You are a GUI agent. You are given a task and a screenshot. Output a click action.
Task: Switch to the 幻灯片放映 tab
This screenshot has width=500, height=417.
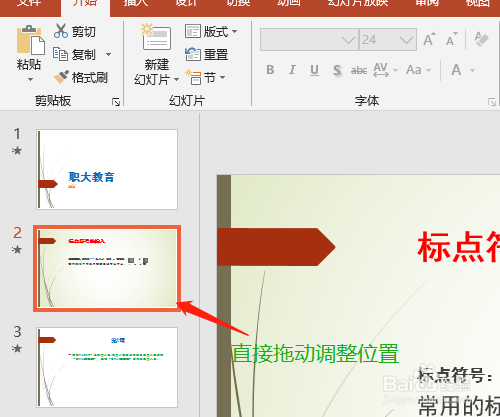pyautogui.click(x=358, y=3)
